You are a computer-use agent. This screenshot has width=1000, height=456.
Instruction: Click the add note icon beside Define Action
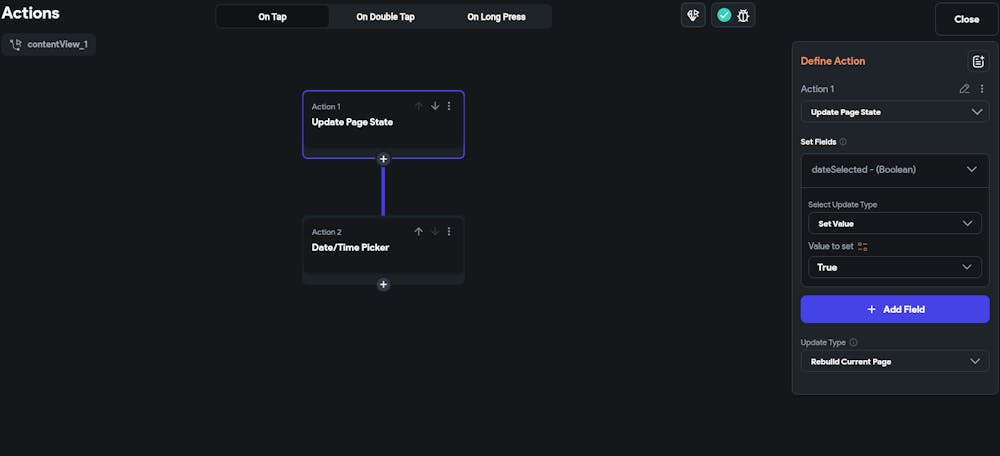click(977, 61)
